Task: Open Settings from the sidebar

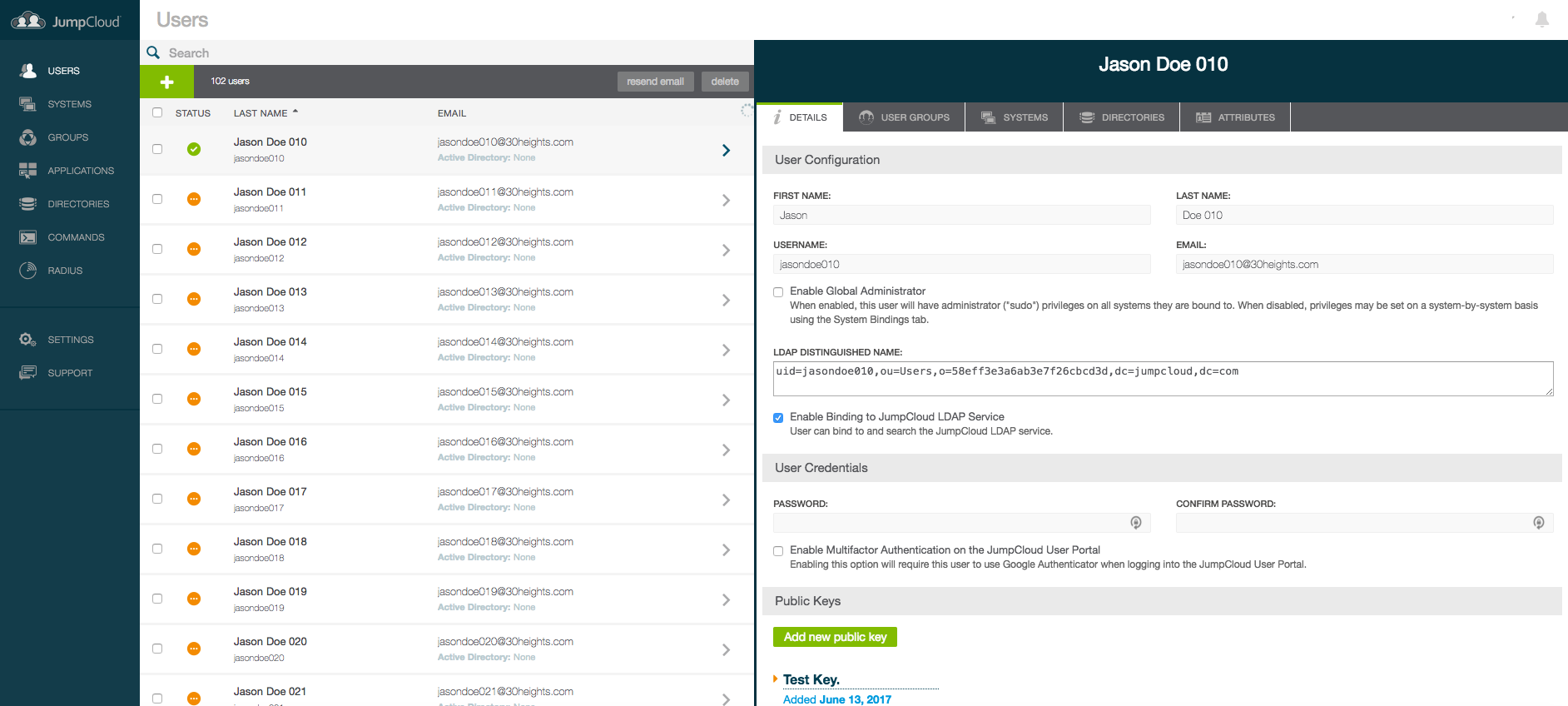Action: click(x=70, y=340)
